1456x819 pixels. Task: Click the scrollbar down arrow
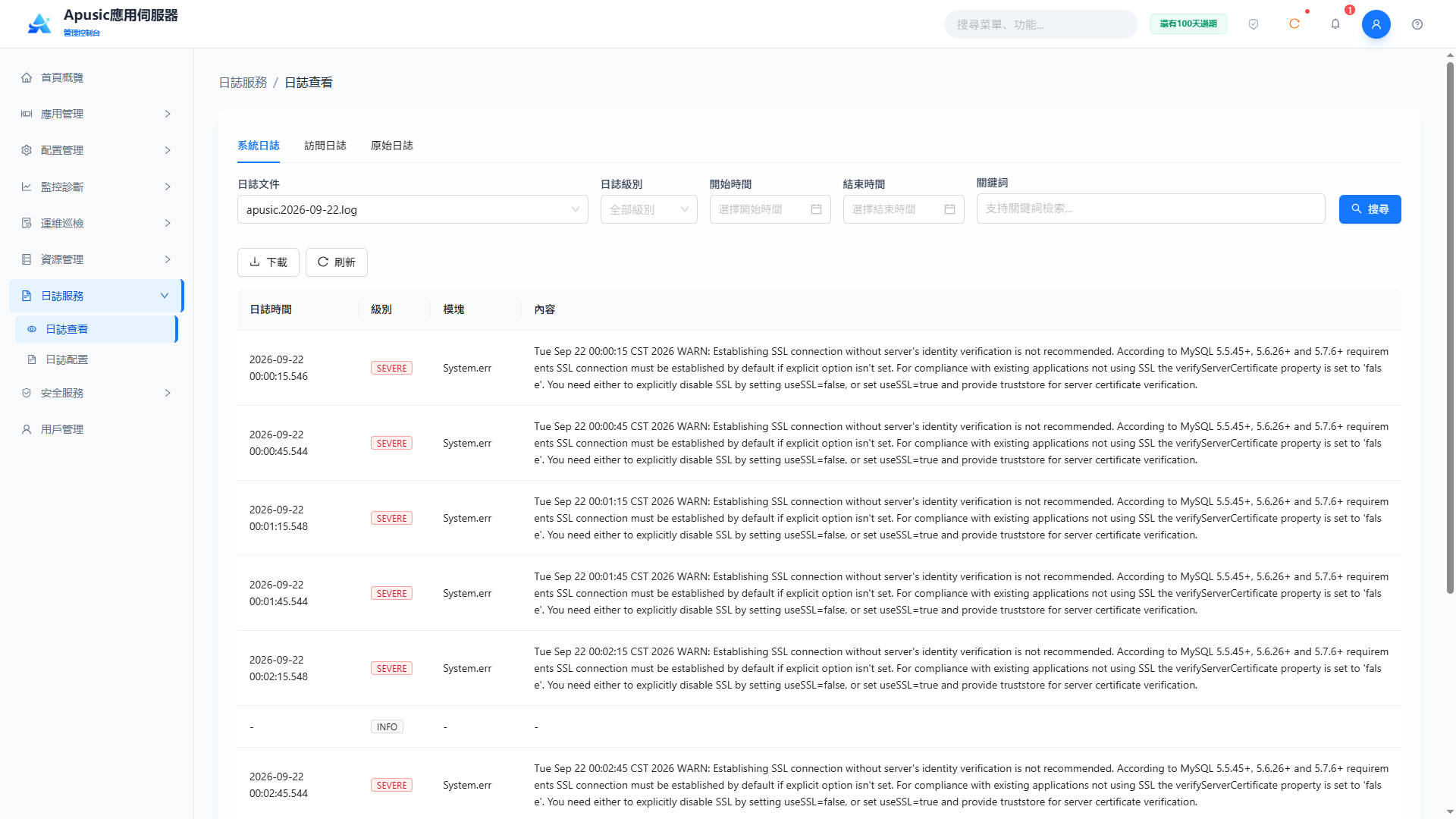[1450, 812]
